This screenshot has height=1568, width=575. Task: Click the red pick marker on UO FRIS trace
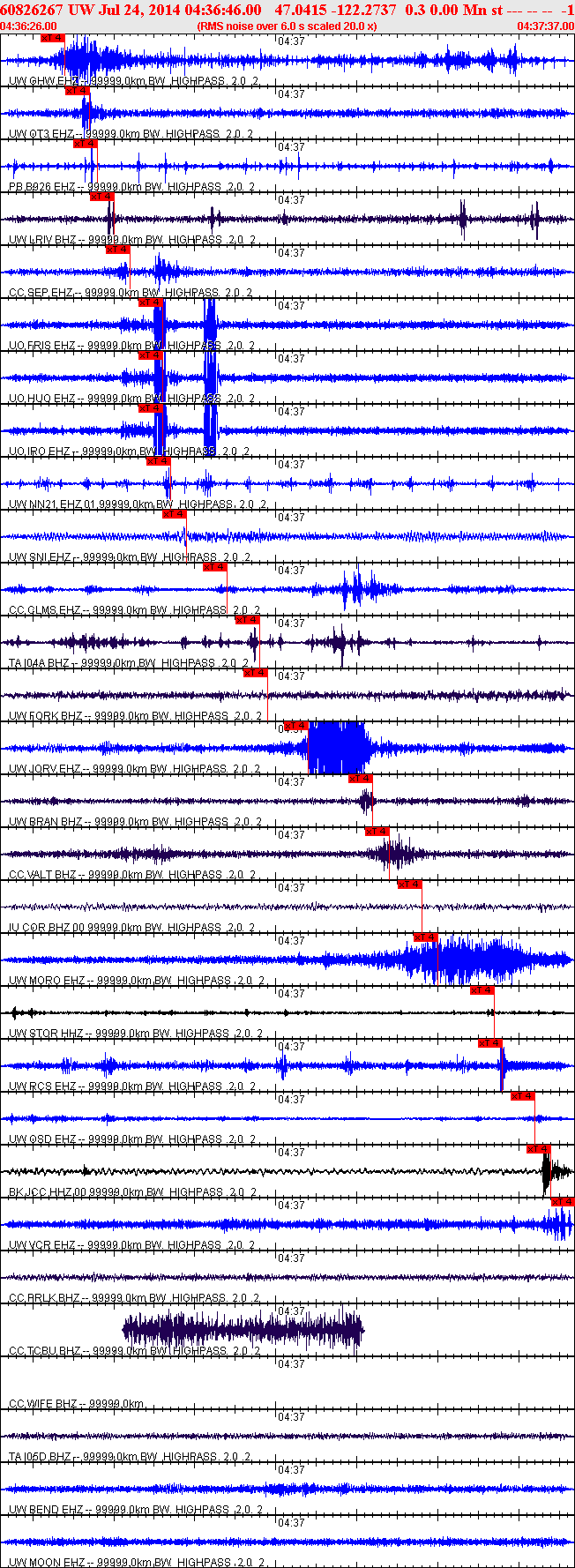[151, 302]
